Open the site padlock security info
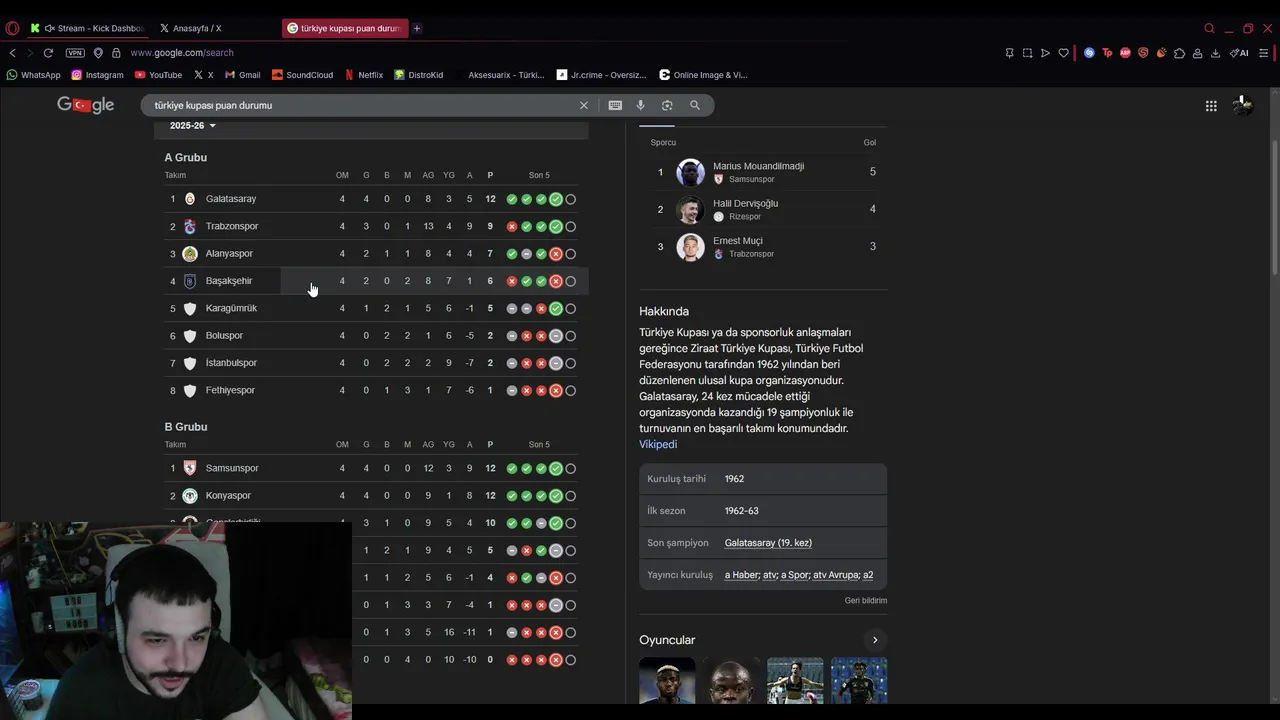This screenshot has width=1280, height=720. click(x=116, y=53)
